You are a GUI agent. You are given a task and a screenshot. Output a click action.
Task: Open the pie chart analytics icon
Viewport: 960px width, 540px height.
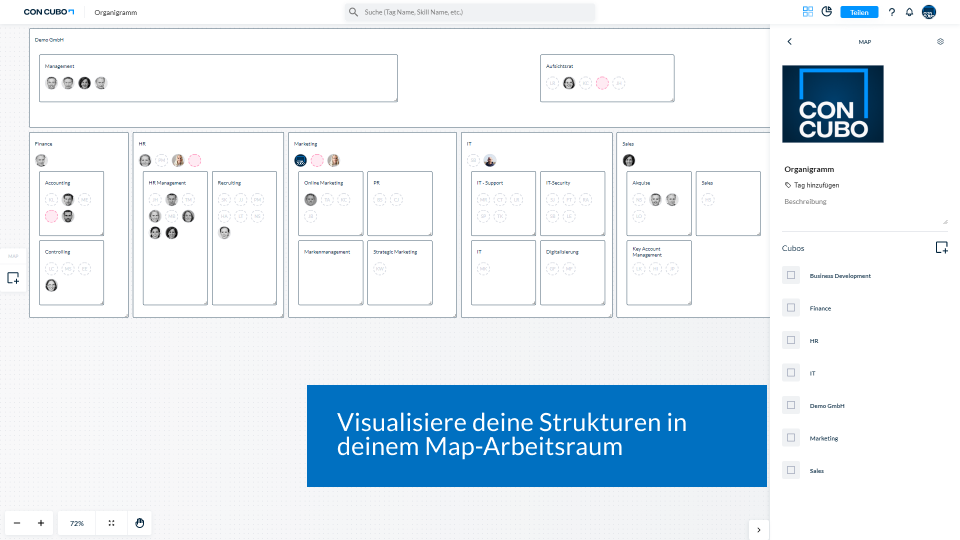coord(827,12)
